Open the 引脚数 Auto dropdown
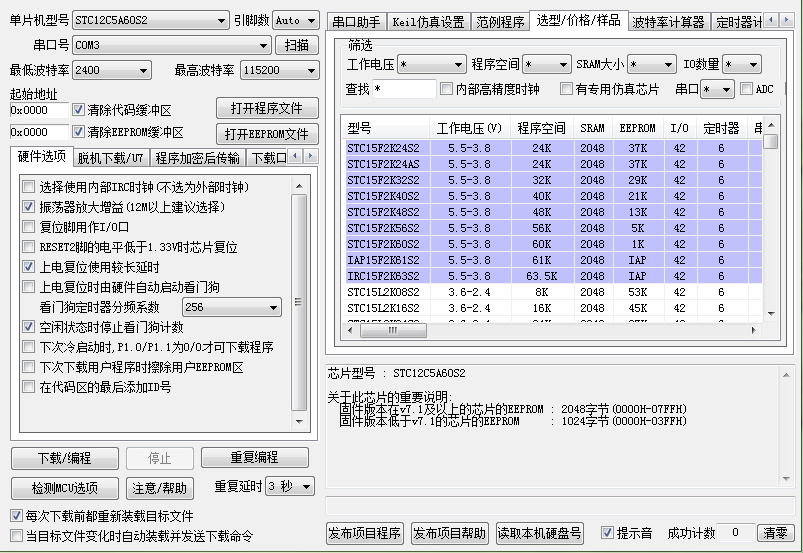 (295, 20)
